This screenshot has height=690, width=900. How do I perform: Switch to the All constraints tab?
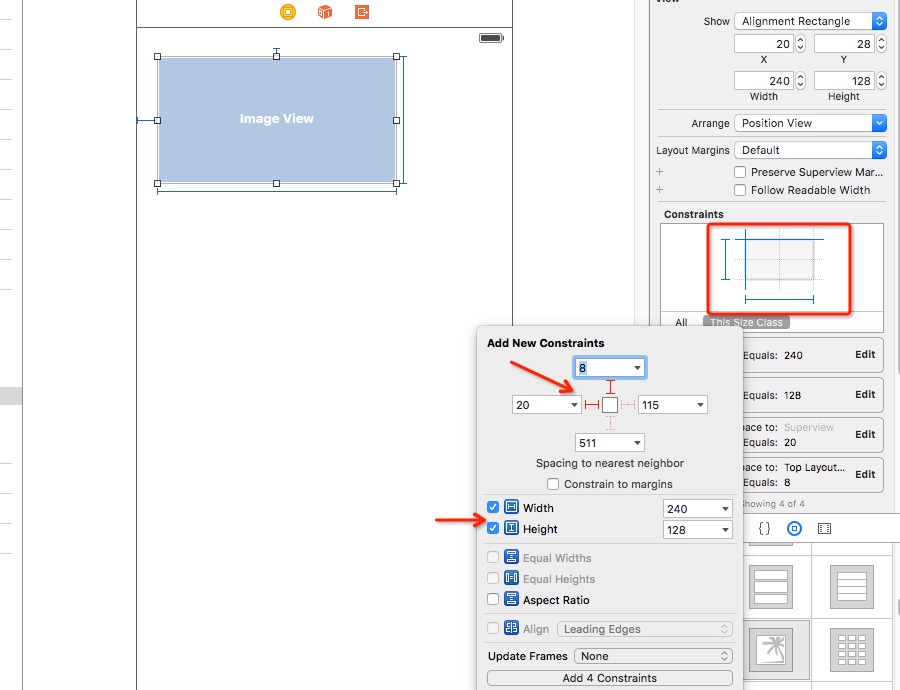[x=681, y=323]
